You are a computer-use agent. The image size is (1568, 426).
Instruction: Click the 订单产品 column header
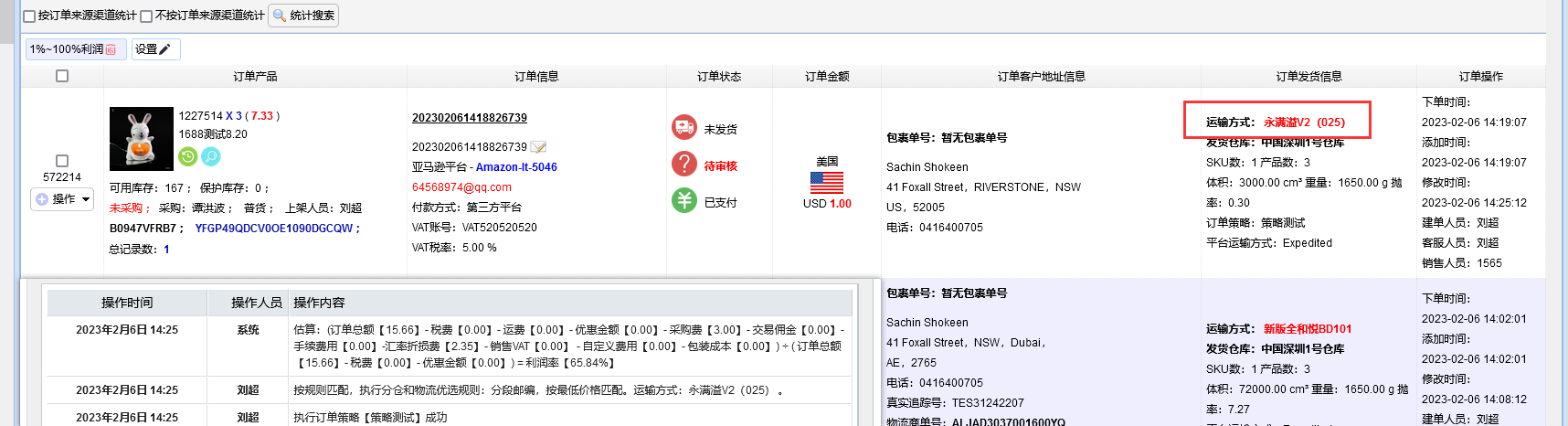pos(255,76)
